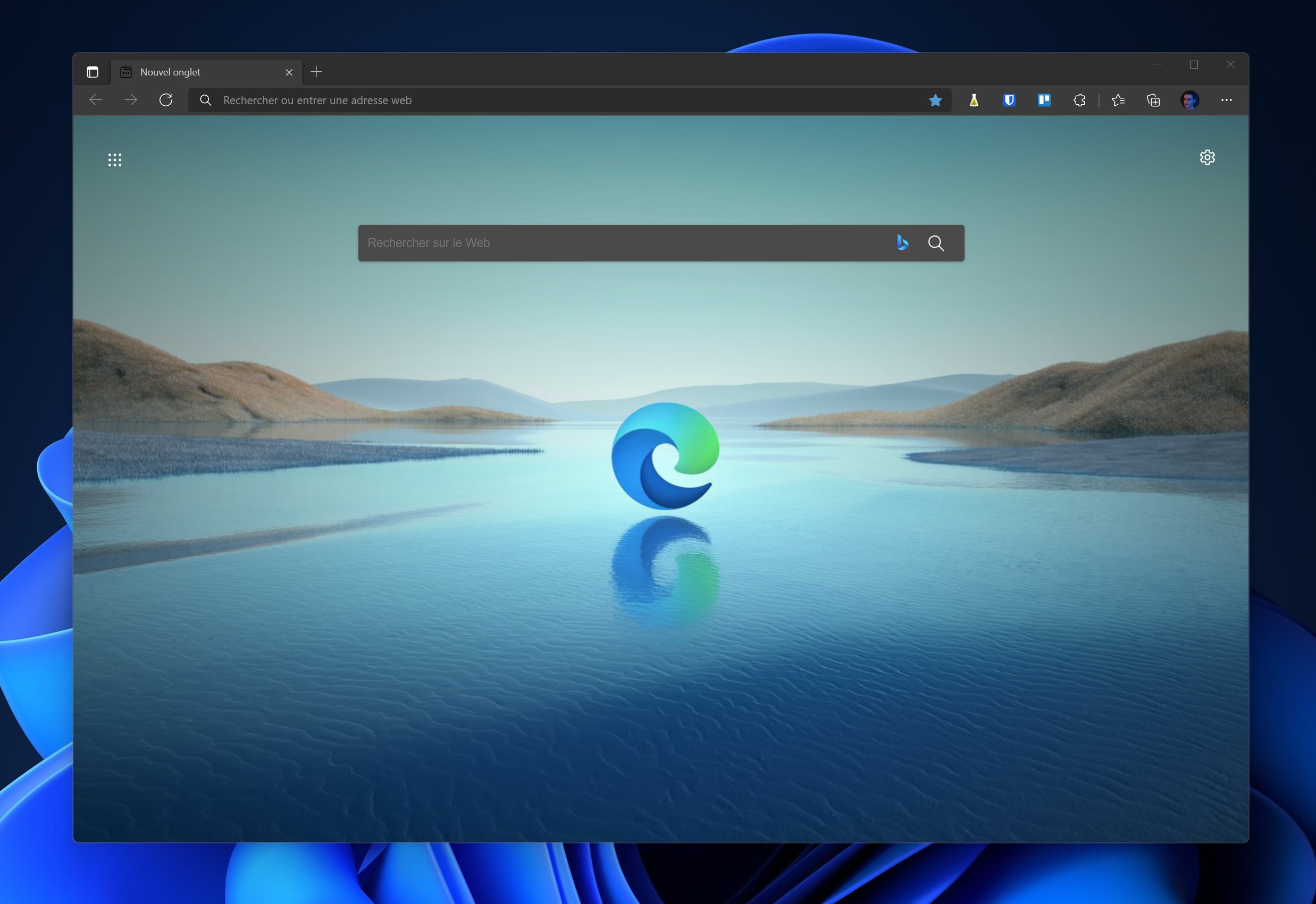1316x904 pixels.
Task: Open the Favorites list icon
Action: click(x=1118, y=100)
